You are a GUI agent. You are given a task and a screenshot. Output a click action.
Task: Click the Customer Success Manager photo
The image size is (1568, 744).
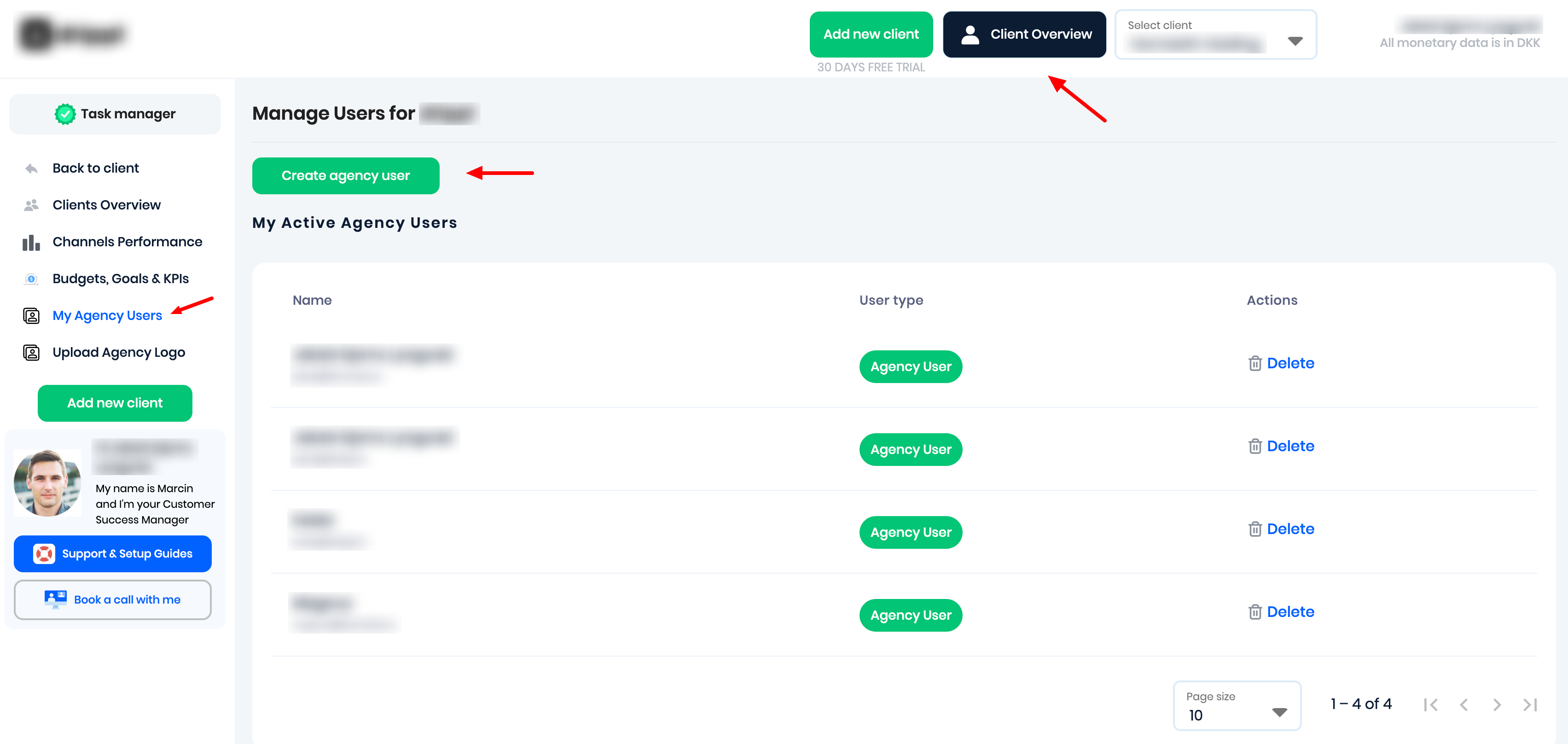pyautogui.click(x=47, y=482)
